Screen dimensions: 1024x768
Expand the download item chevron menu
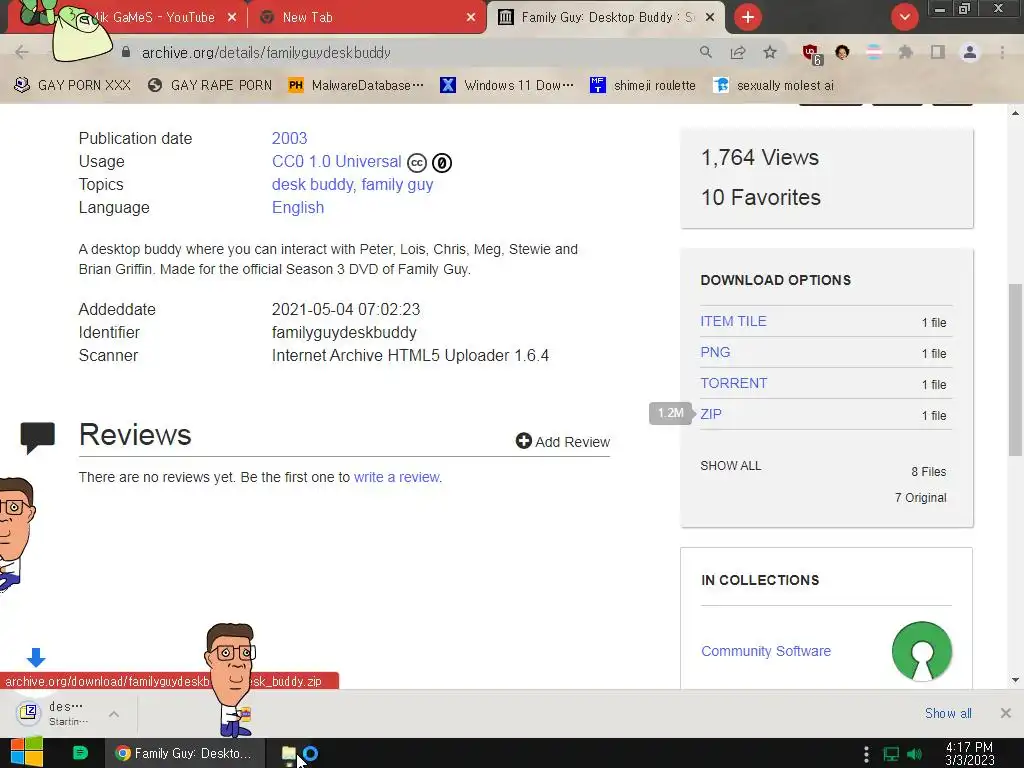(114, 714)
